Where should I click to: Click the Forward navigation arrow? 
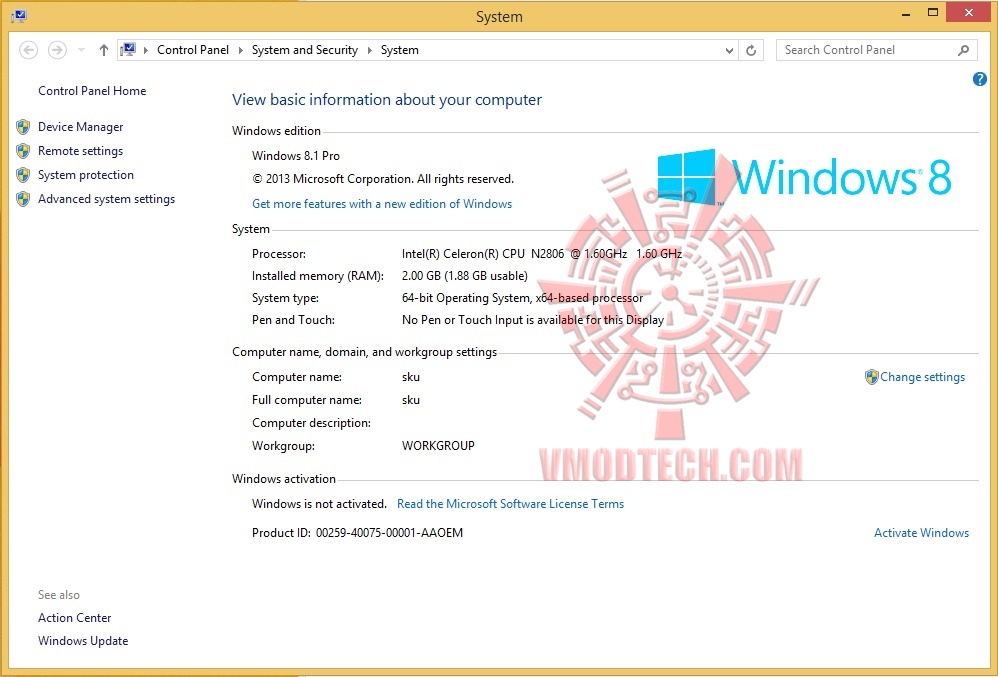tap(57, 50)
